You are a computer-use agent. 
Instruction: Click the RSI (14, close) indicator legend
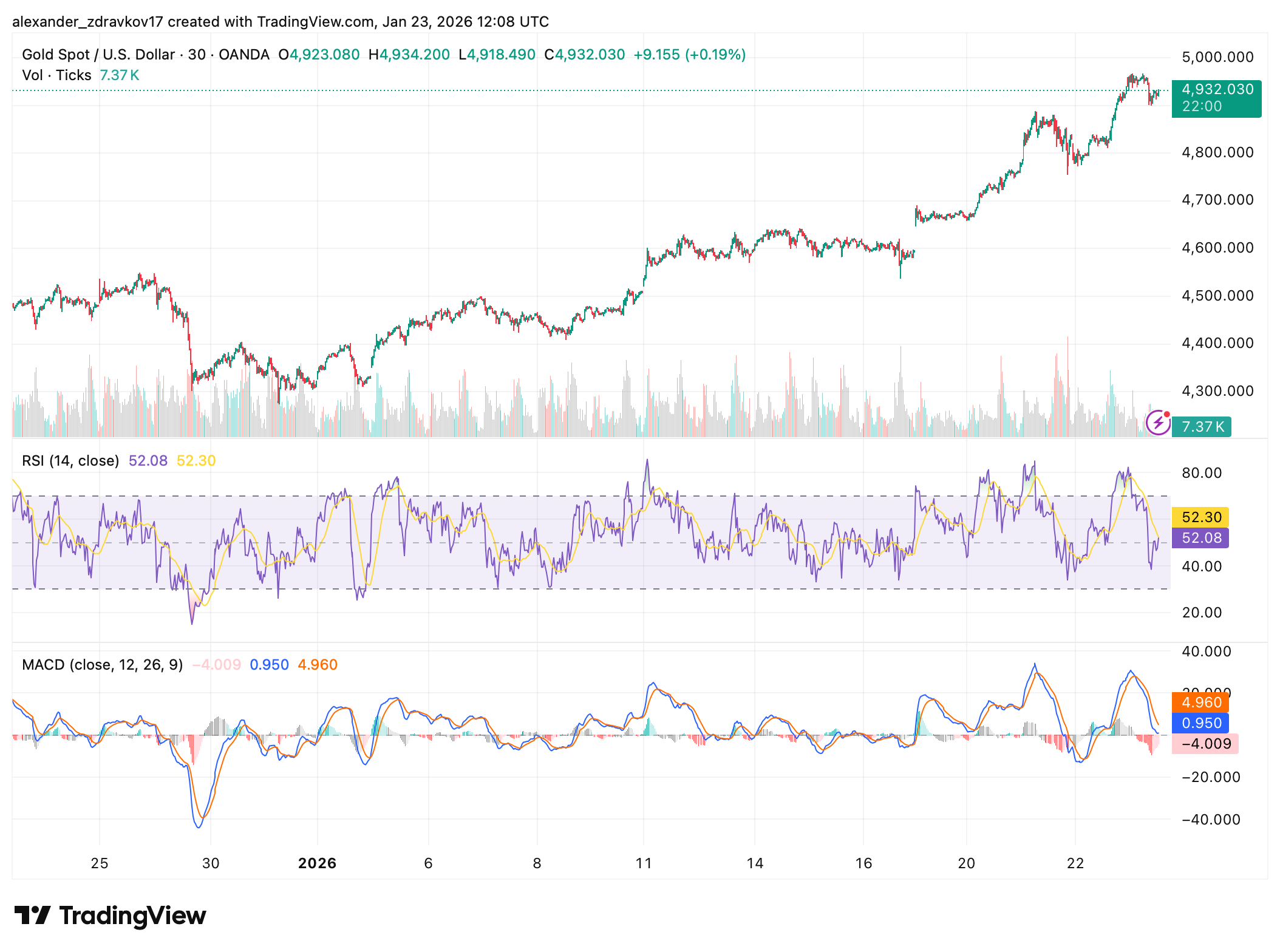click(70, 461)
